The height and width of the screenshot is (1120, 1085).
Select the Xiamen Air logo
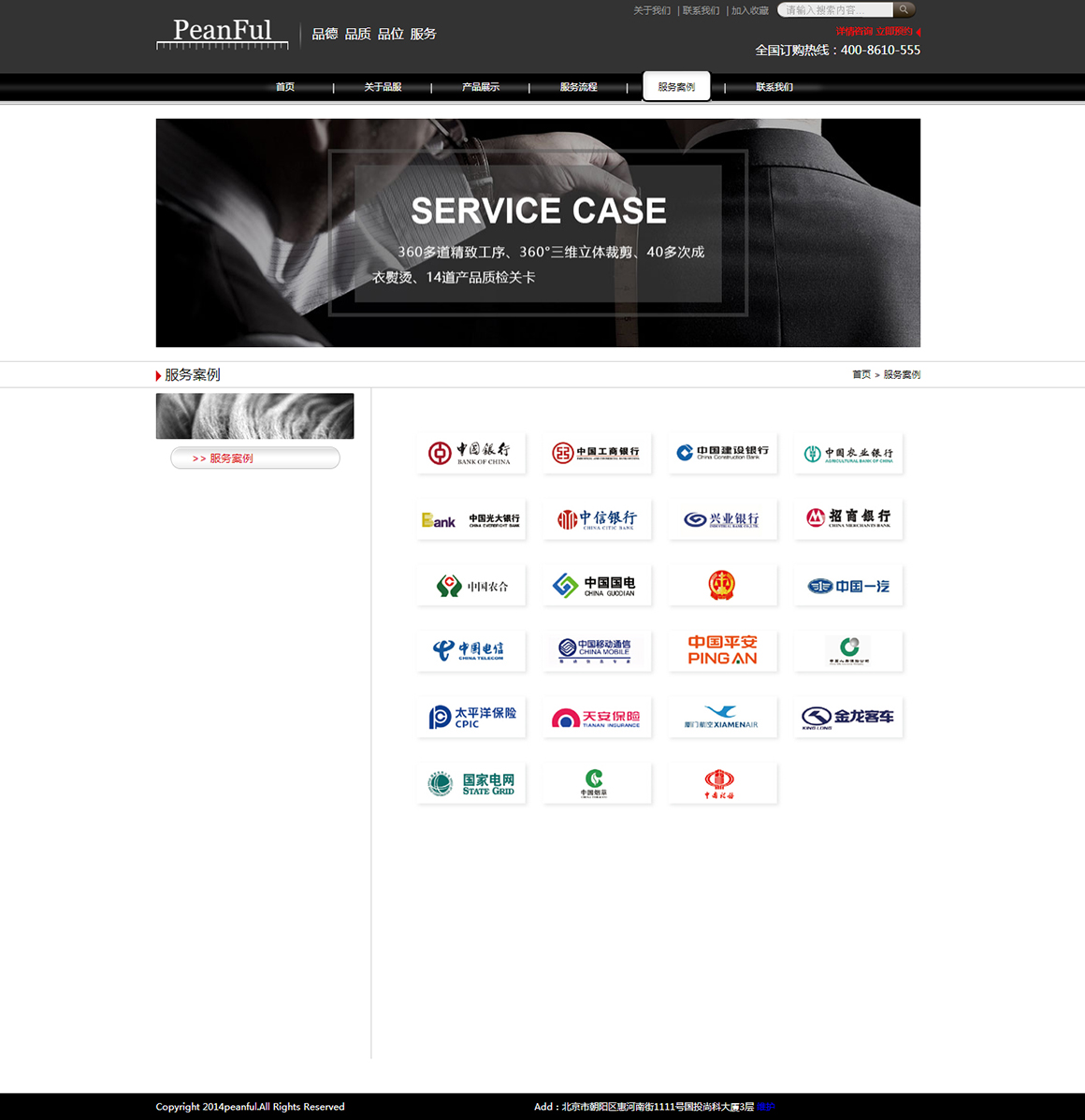tap(722, 717)
